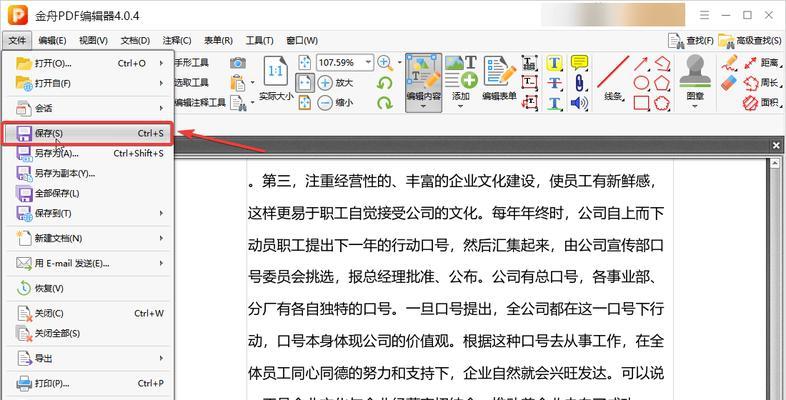Screen dimensions: 786x400
Task: Click the 放大 zoom in button
Action: [336, 83]
